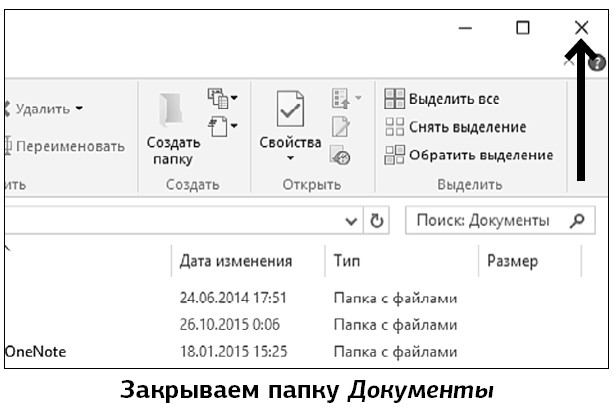This screenshot has height=413, width=614.
Task: Expand the Свойства dropdown arrow
Action: pos(290,158)
